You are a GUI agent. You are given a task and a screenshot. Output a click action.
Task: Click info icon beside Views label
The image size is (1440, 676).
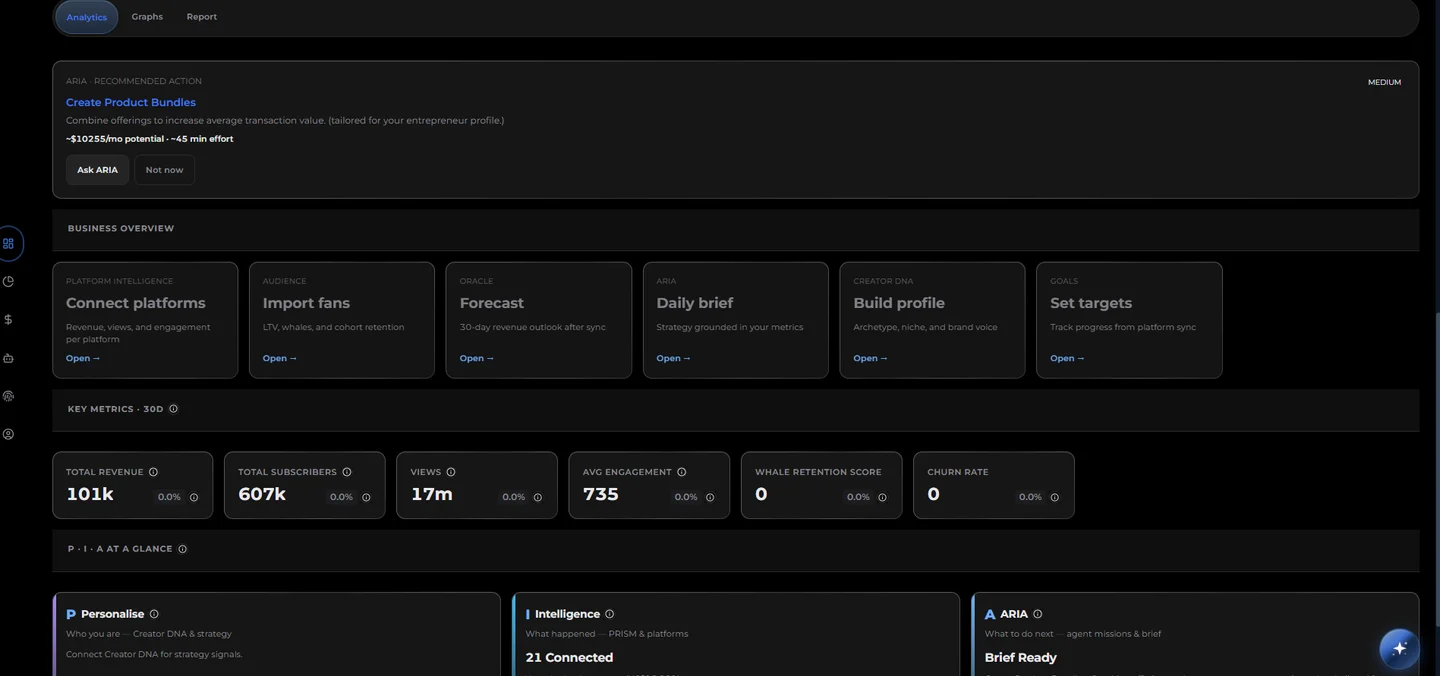[451, 472]
